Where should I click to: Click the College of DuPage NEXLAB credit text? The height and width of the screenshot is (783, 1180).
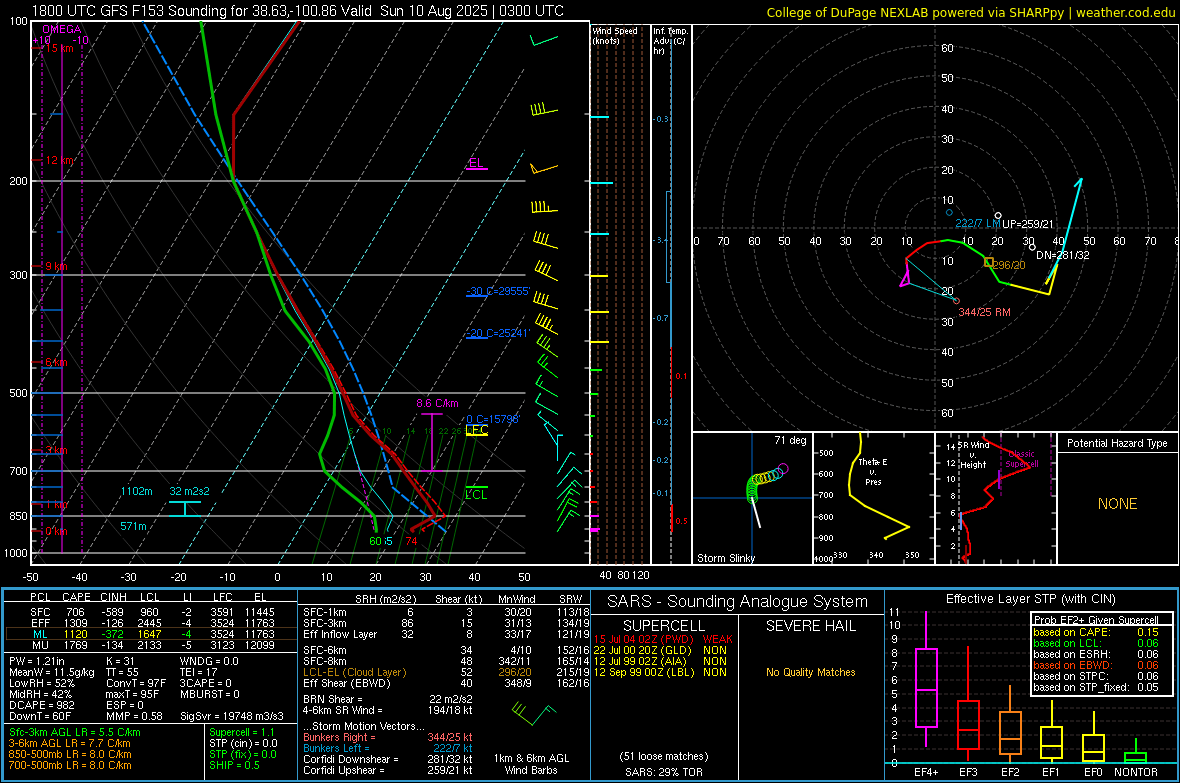(970, 12)
